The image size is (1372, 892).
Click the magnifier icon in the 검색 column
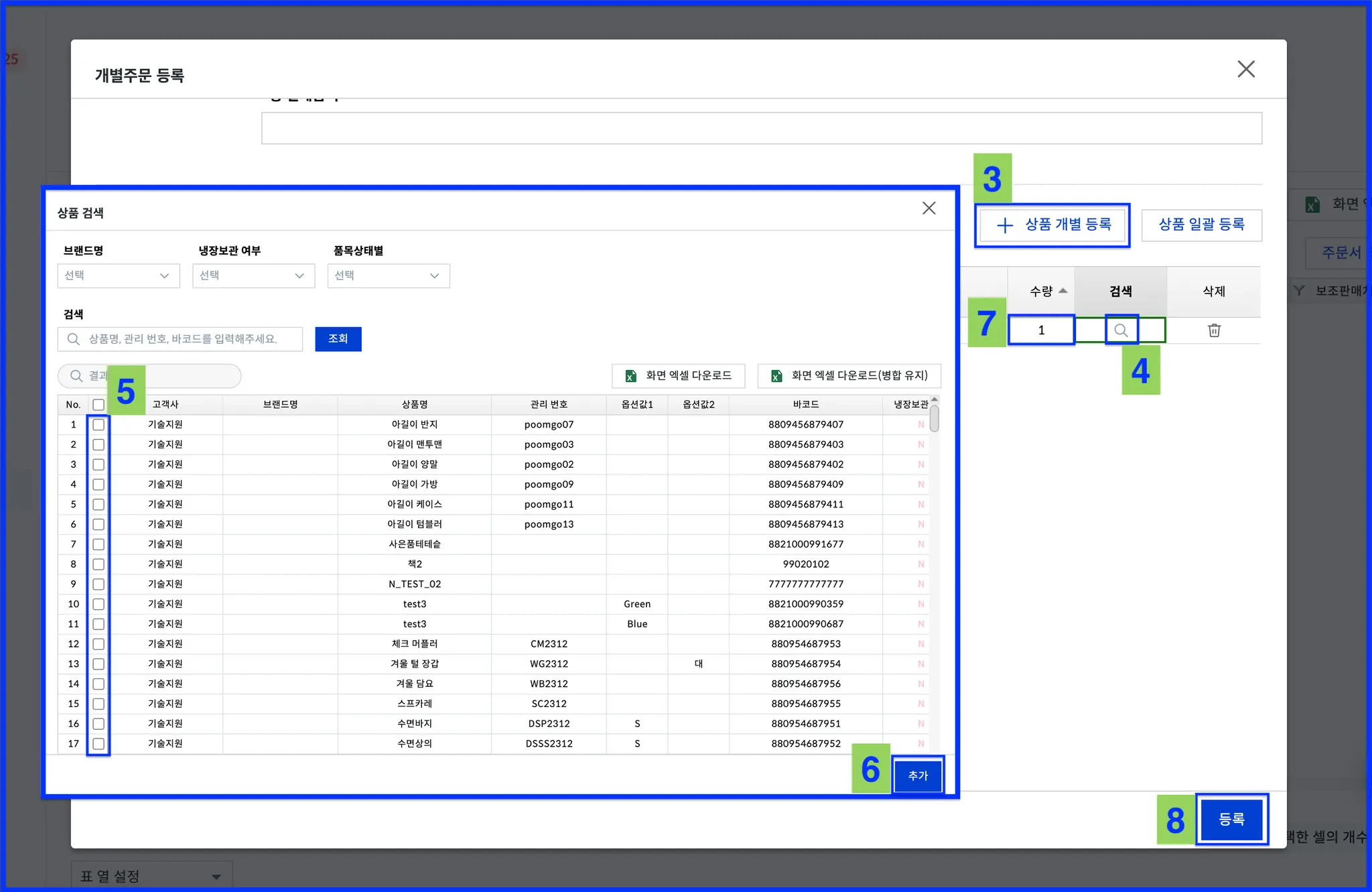click(1121, 330)
